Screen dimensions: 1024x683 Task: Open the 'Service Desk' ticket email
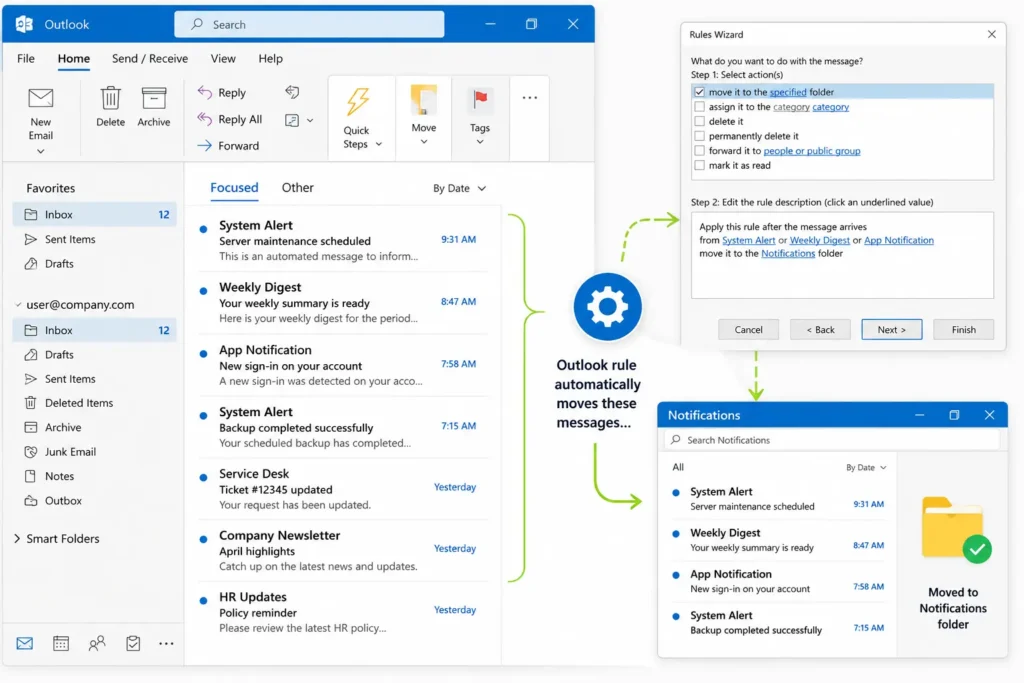[x=344, y=488]
